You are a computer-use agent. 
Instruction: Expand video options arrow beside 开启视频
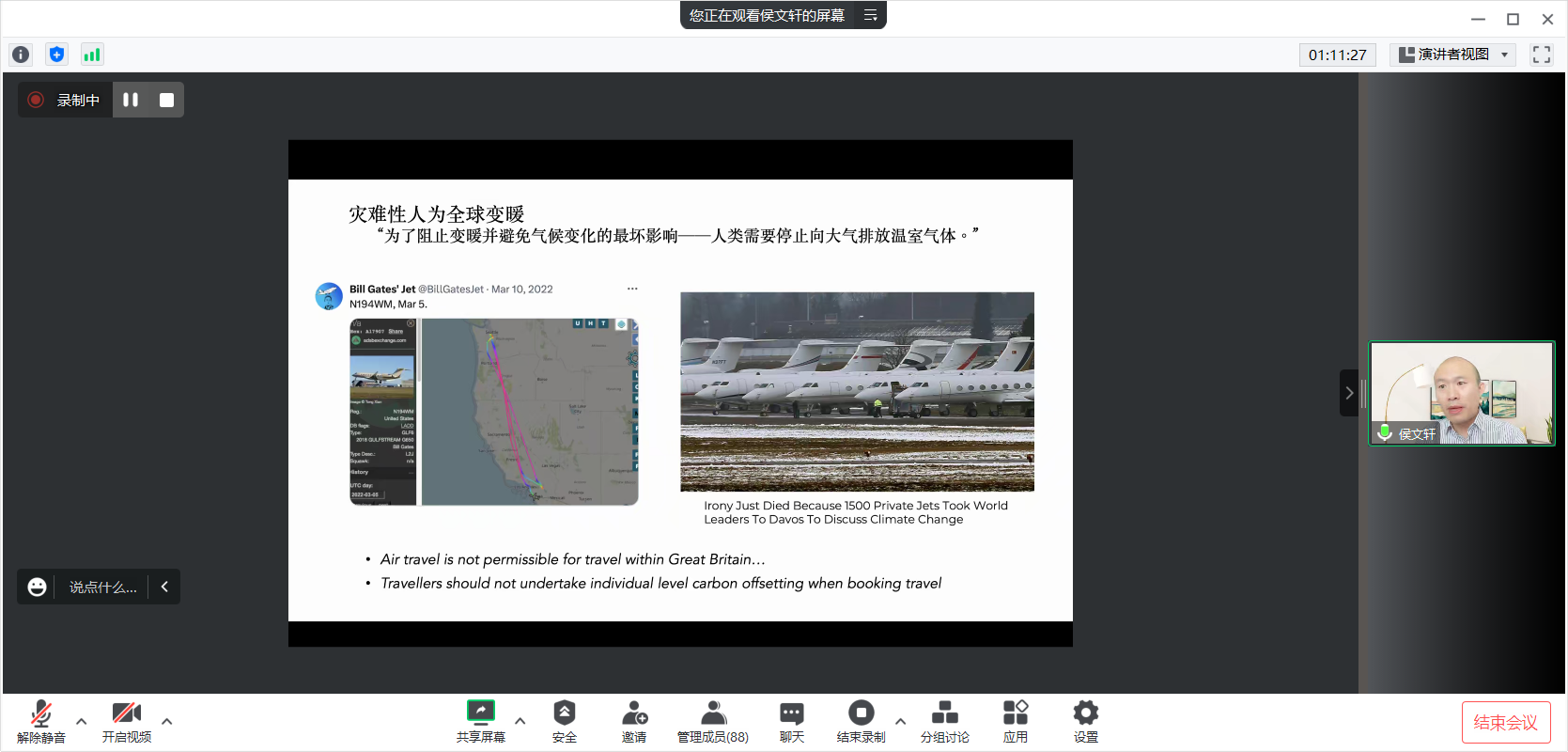[167, 722]
